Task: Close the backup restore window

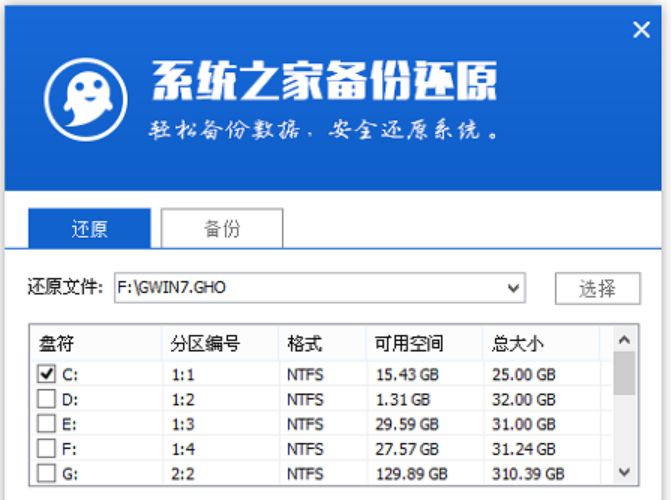Action: pyautogui.click(x=641, y=30)
